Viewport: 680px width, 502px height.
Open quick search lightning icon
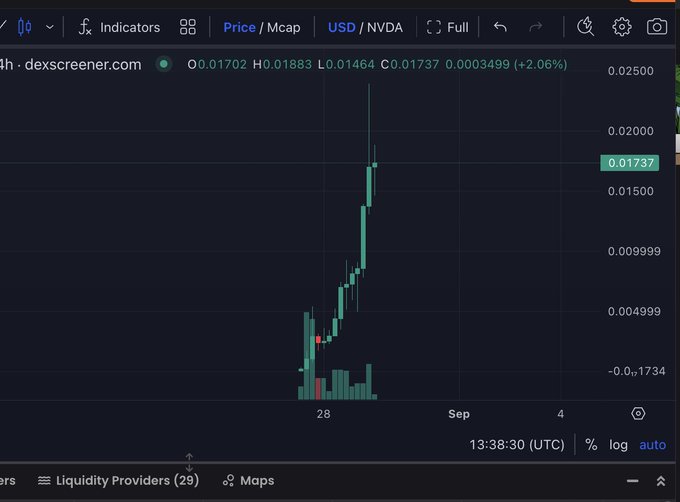click(585, 27)
